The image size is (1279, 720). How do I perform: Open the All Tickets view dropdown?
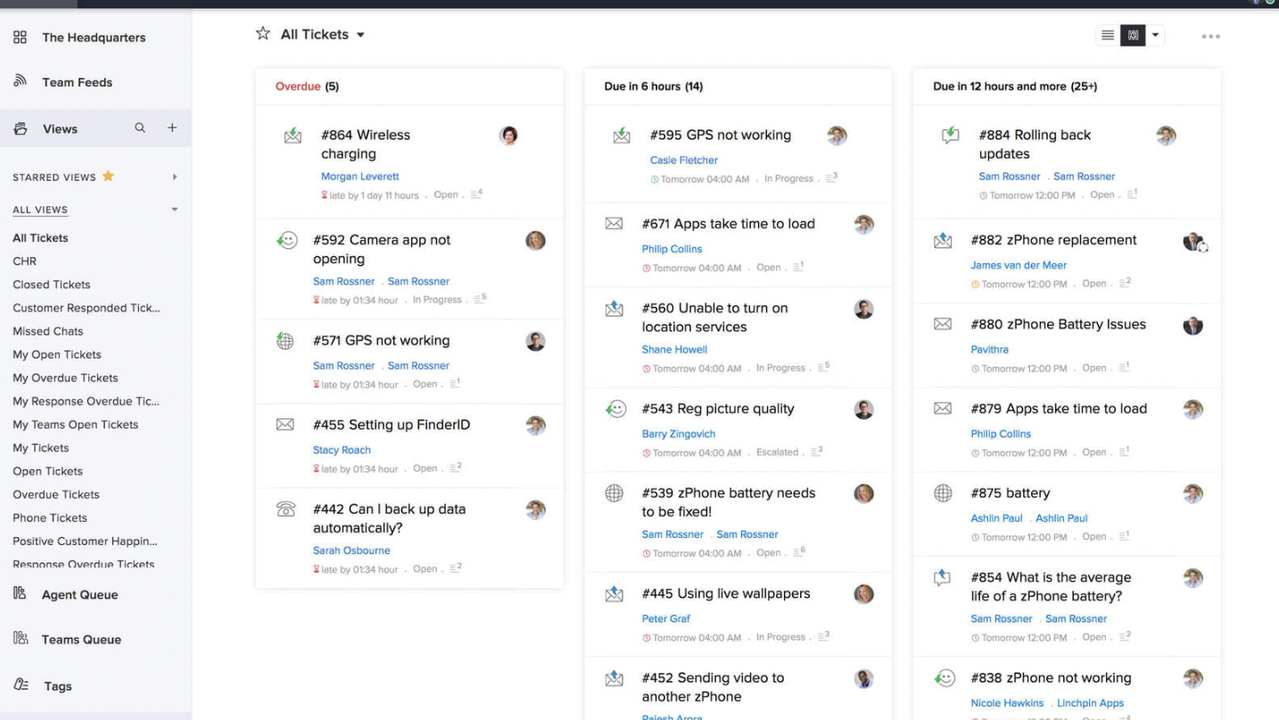click(360, 35)
